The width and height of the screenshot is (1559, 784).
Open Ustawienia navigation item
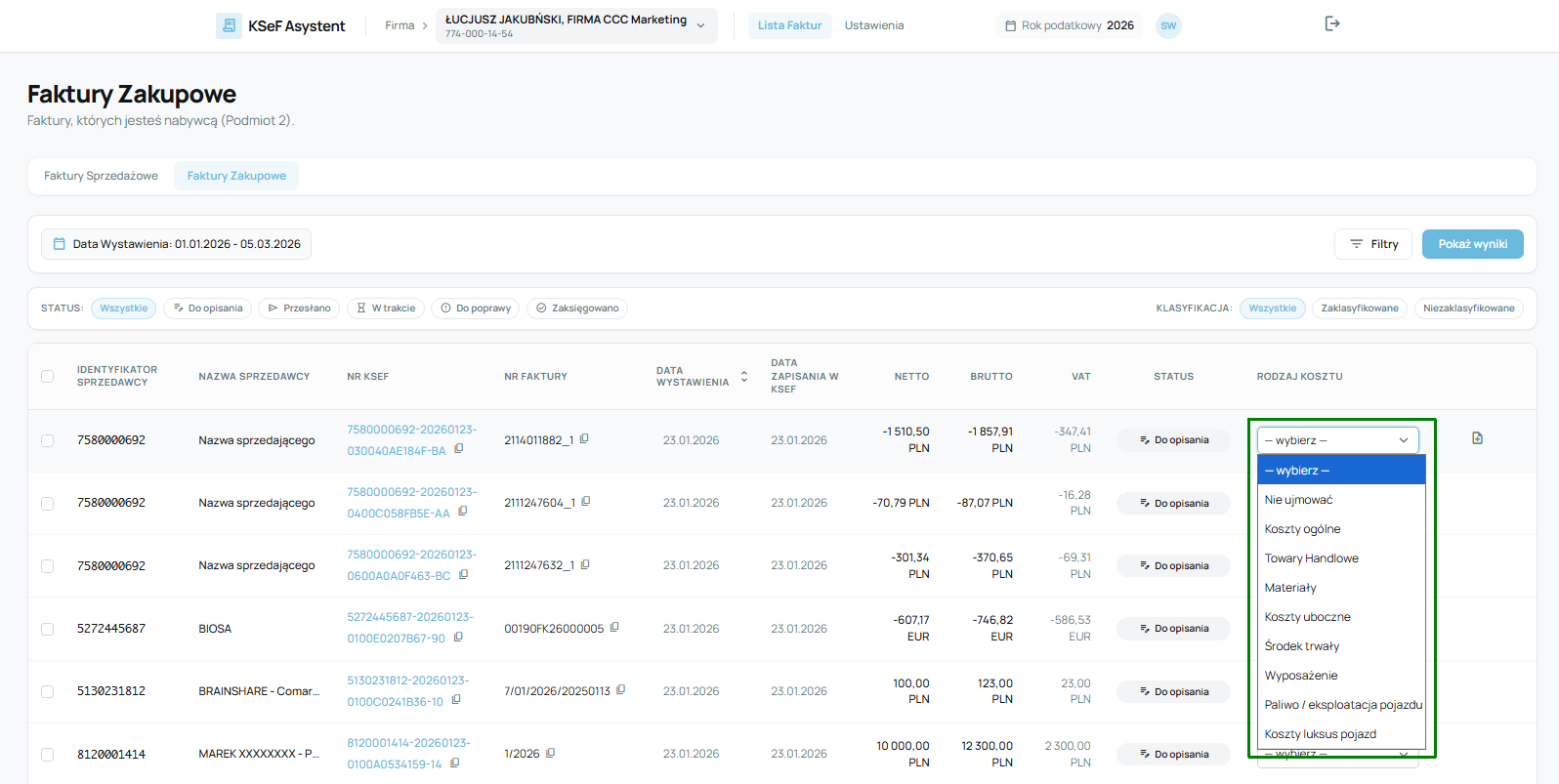pos(874,25)
